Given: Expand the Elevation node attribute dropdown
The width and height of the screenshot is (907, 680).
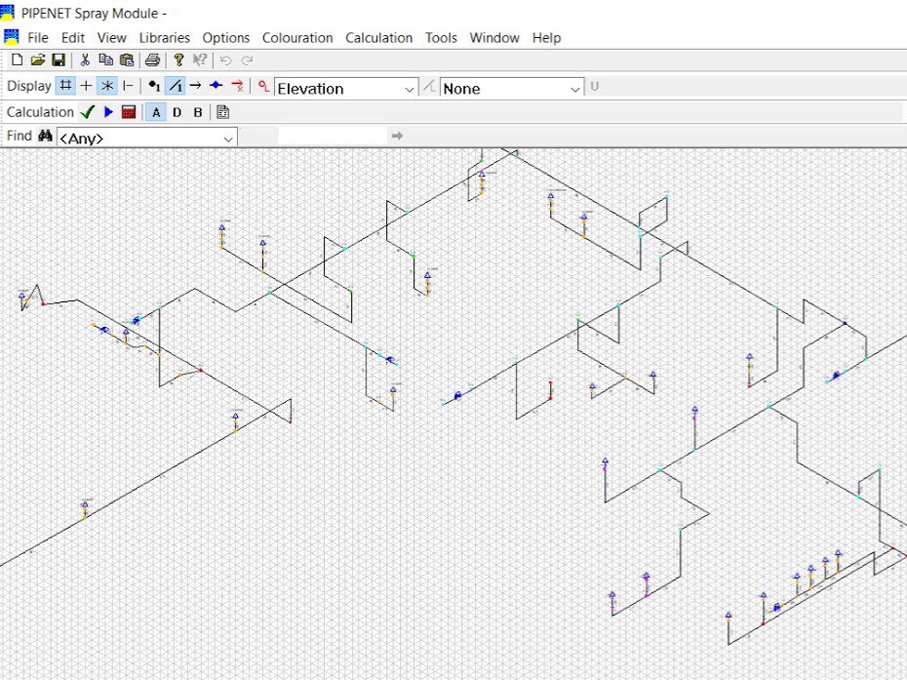Looking at the screenshot, I should point(409,89).
